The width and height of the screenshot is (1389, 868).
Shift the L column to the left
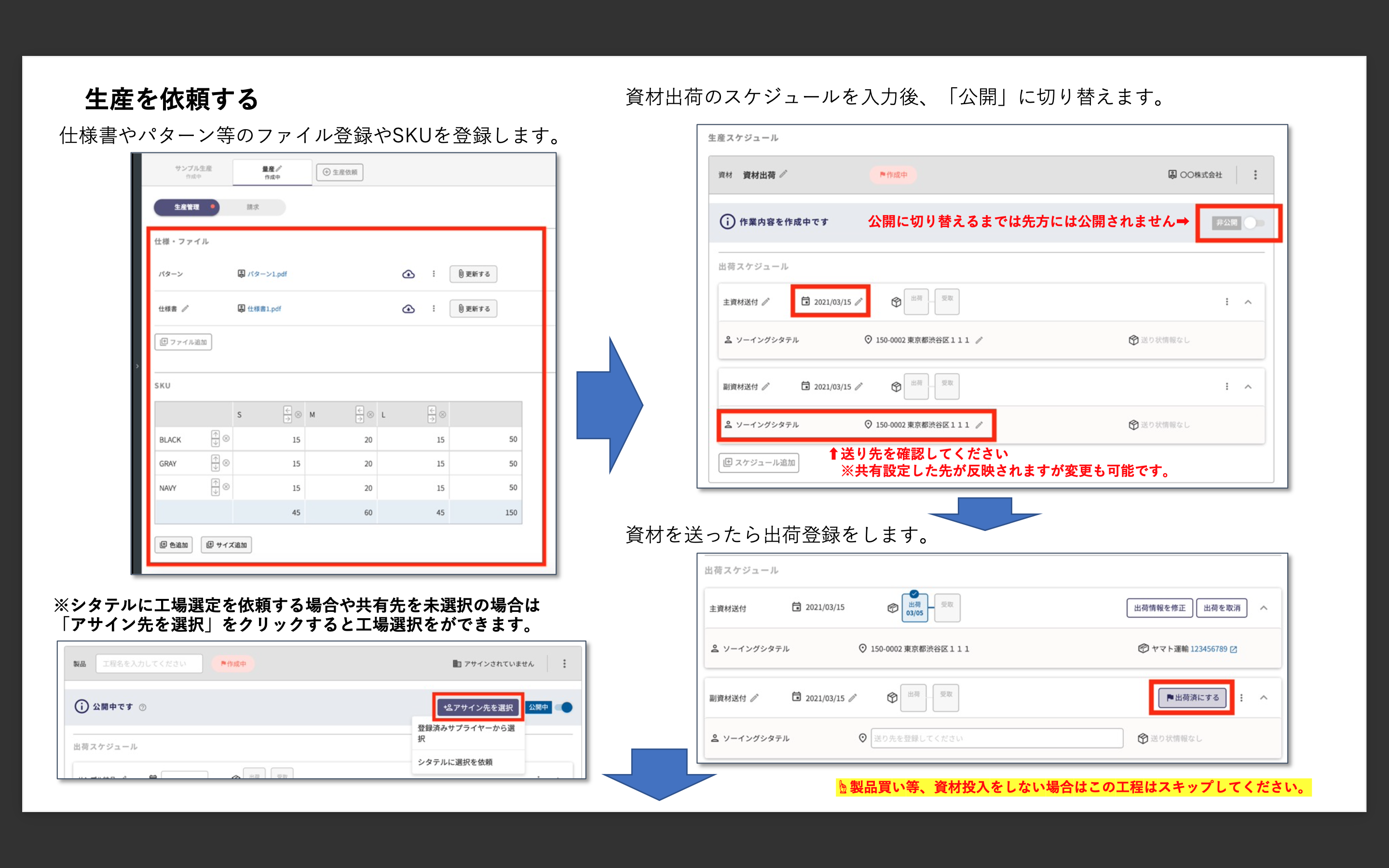432,410
